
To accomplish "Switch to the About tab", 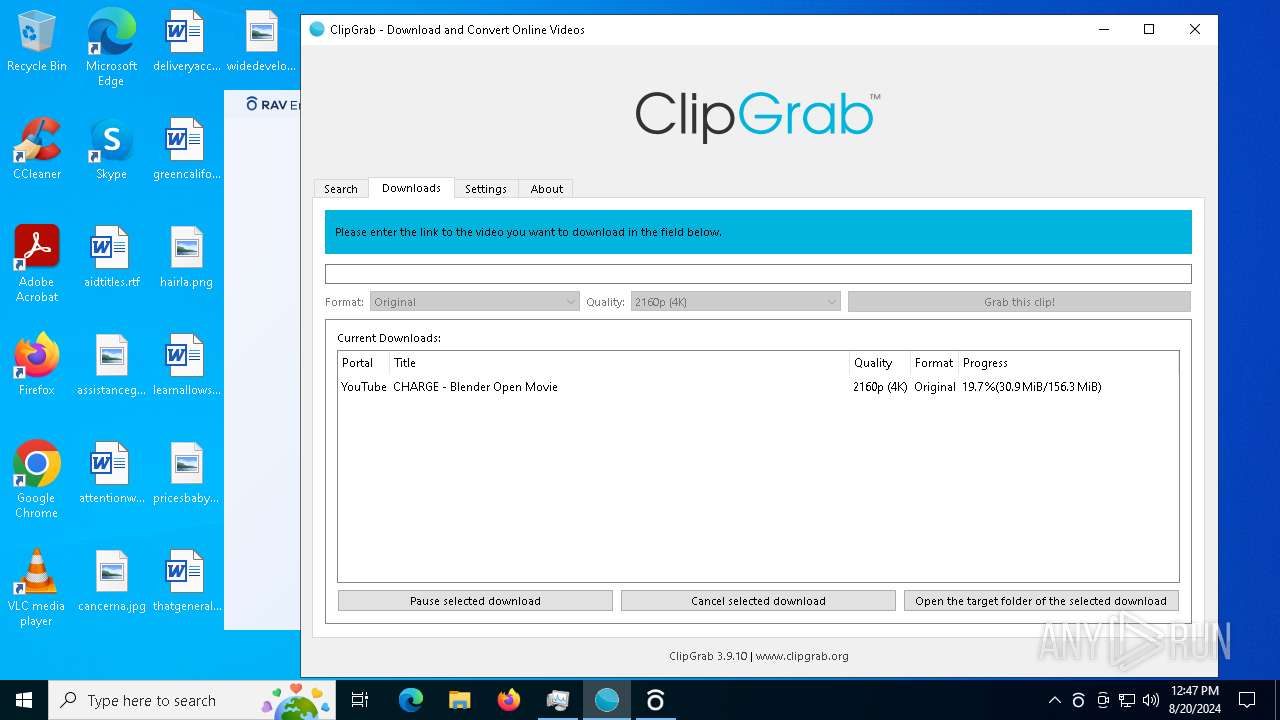I will [547, 189].
